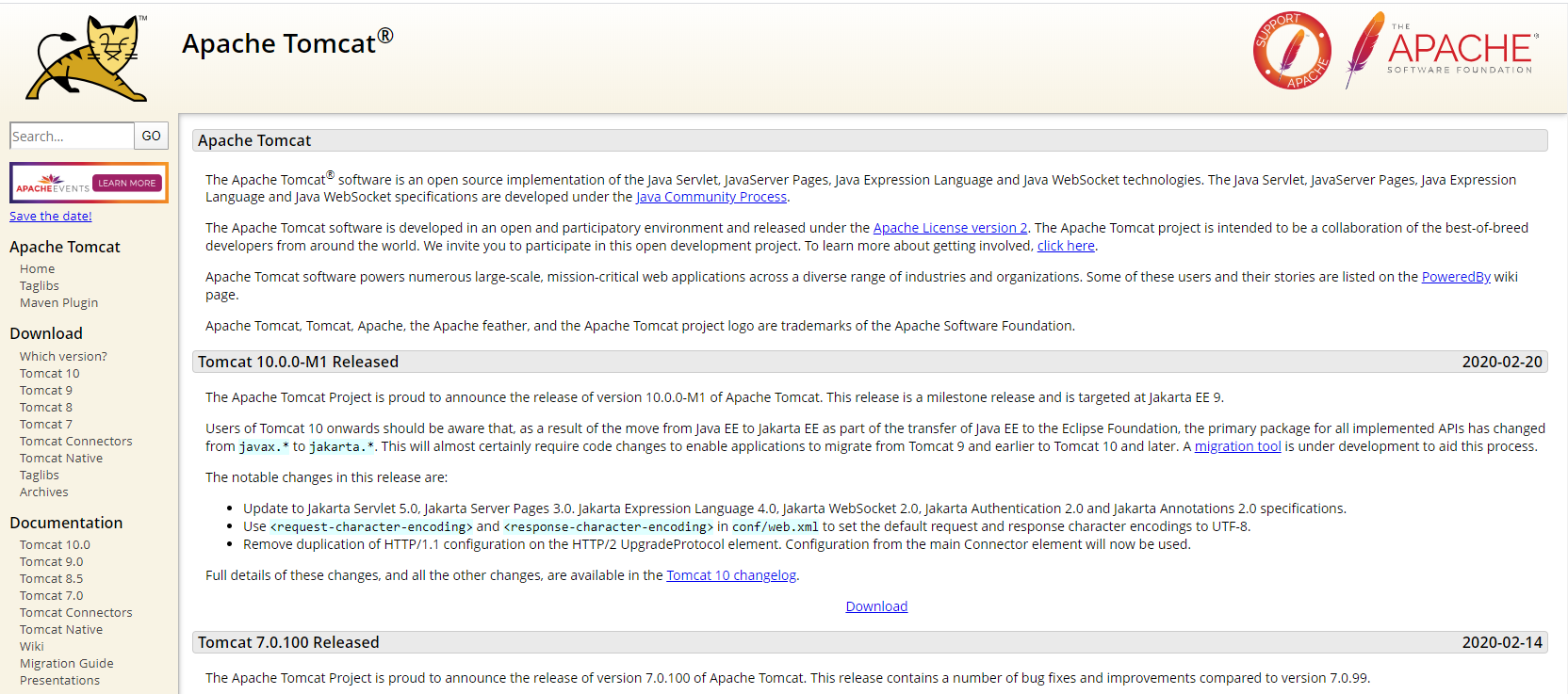
Task: Open the migration tool link
Action: (x=1238, y=446)
